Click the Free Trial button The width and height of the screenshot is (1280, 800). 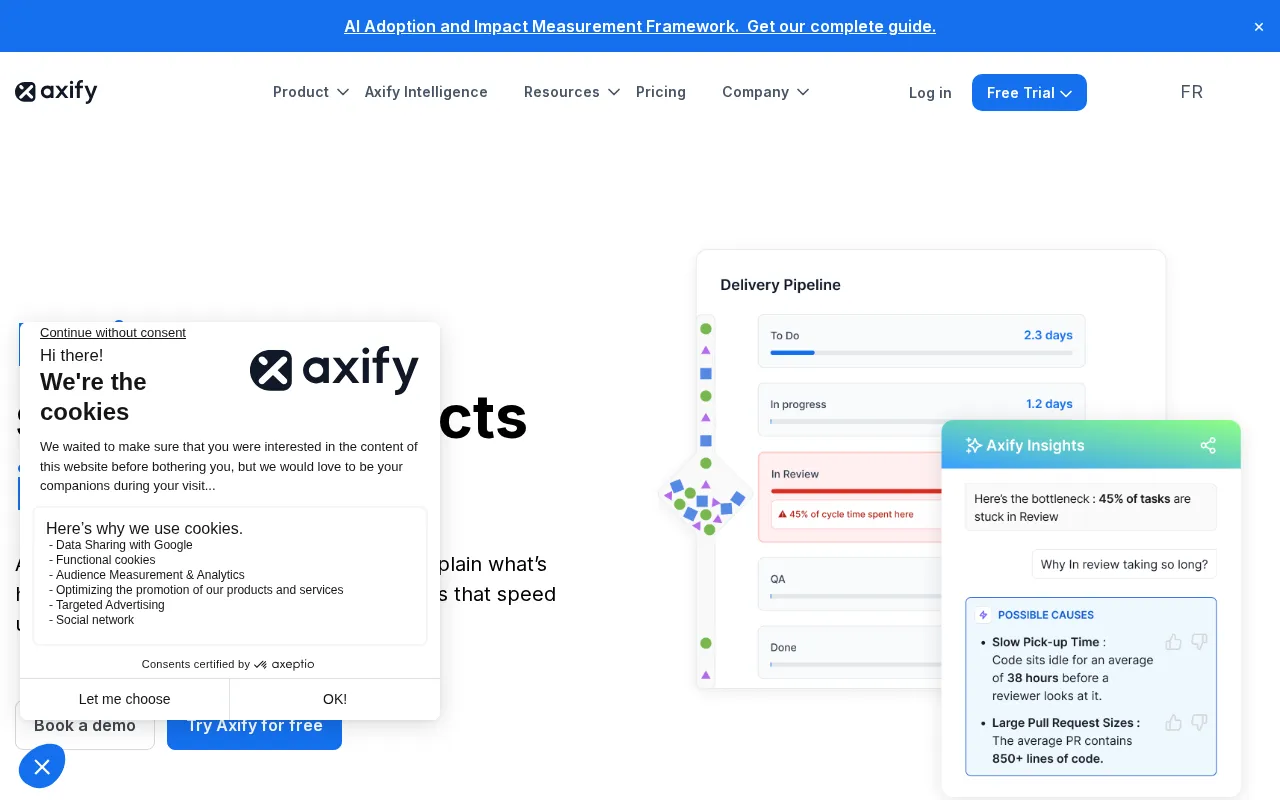(x=1029, y=93)
